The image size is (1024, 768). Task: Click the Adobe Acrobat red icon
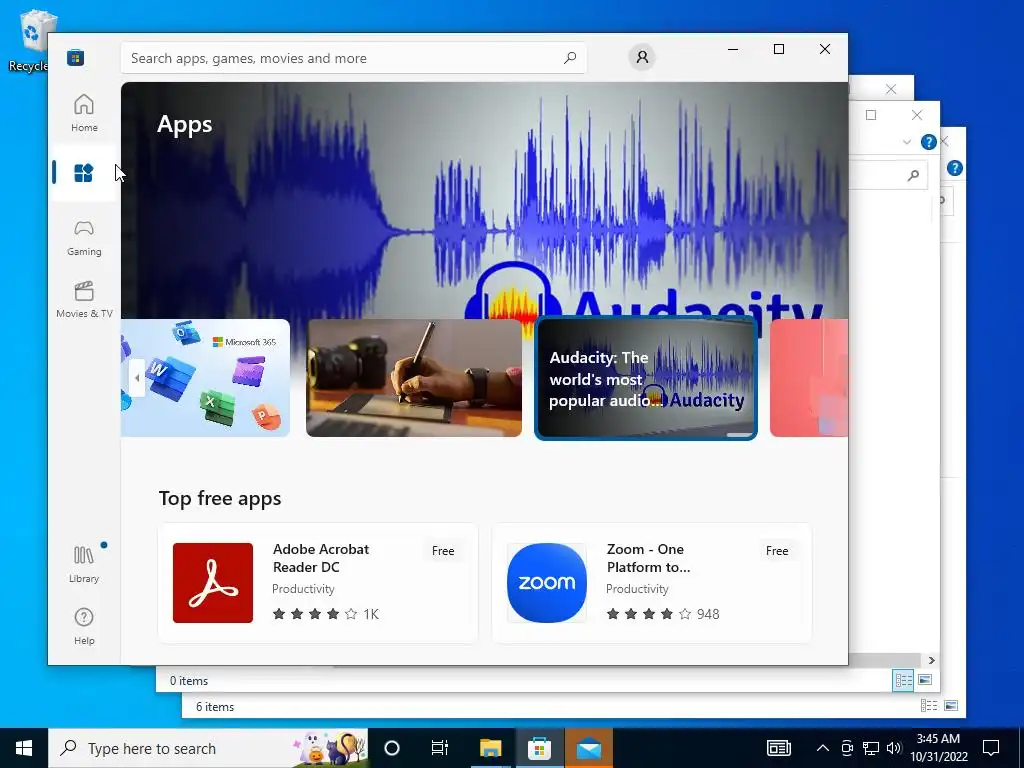[x=213, y=583]
